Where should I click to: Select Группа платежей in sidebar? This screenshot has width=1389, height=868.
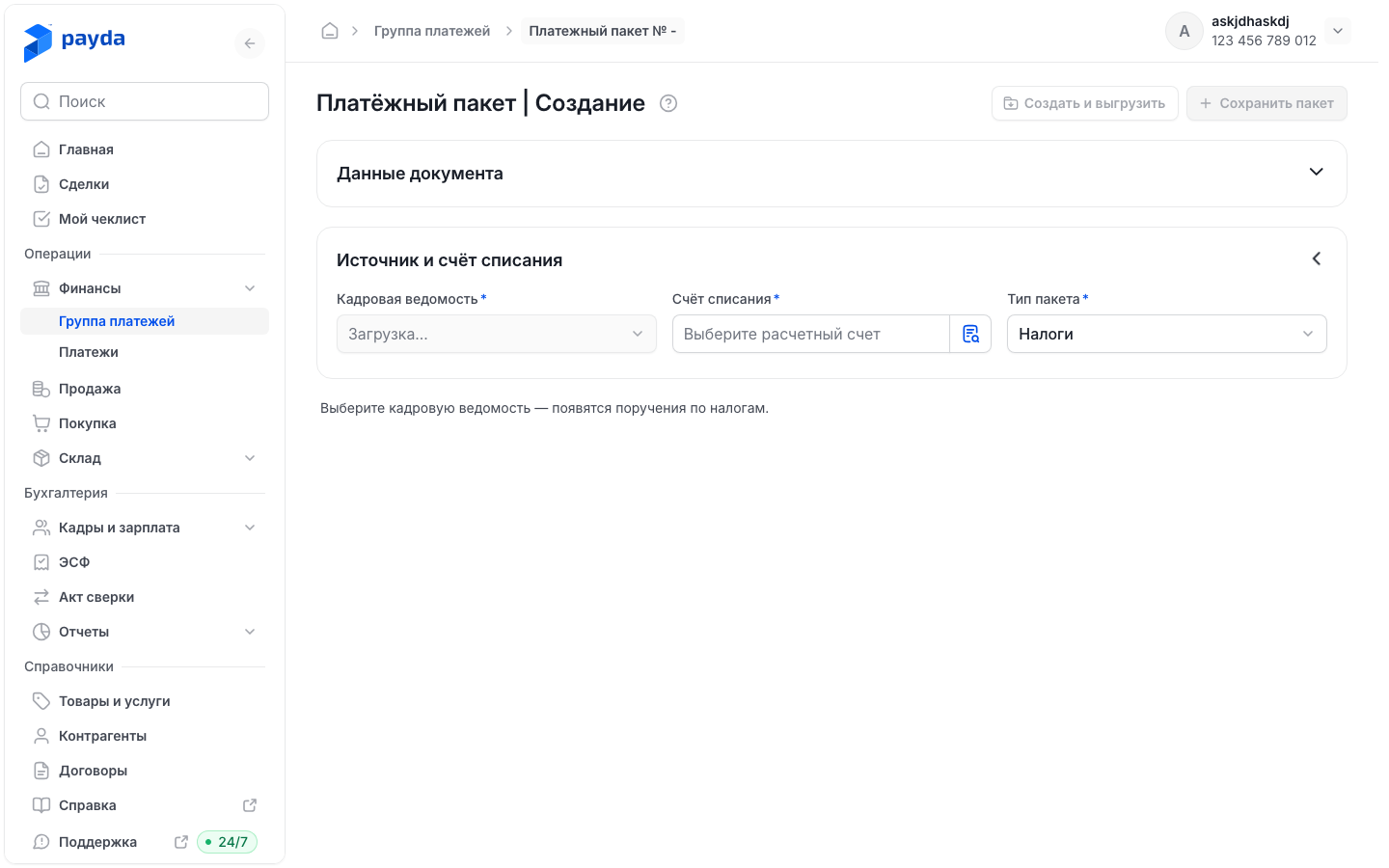pyautogui.click(x=145, y=321)
